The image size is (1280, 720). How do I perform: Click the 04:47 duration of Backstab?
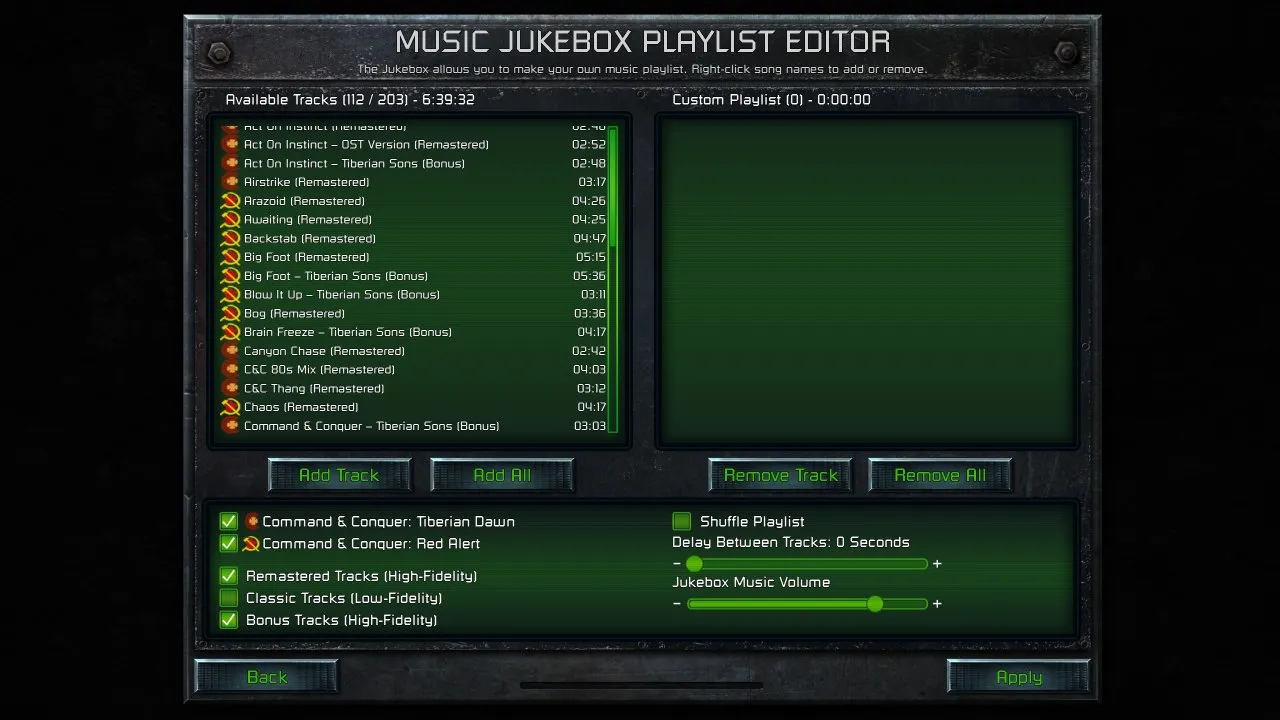[x=589, y=239]
